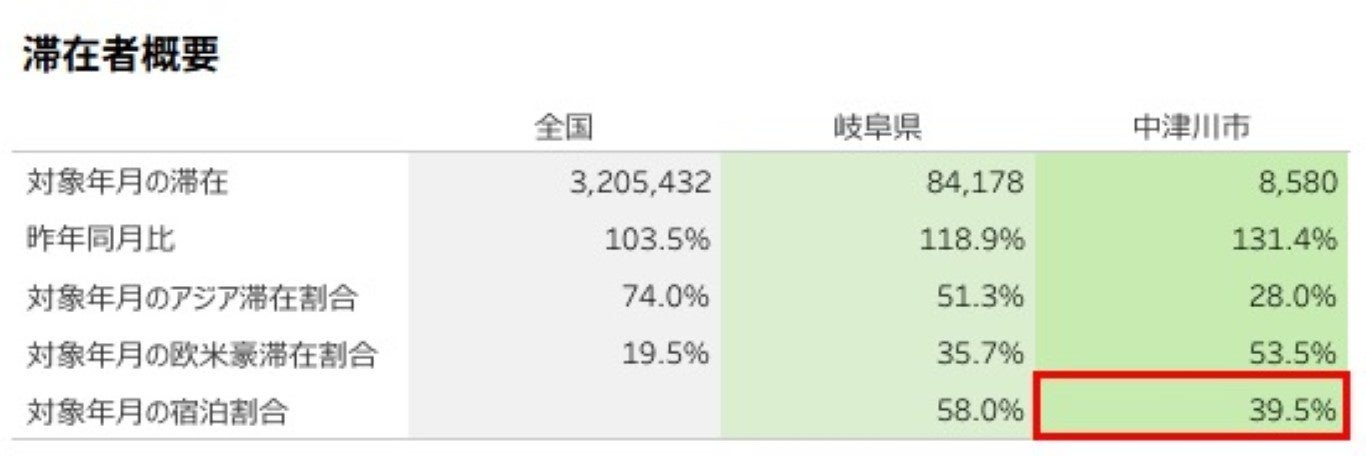Select the 対象年月のアジア滞在割合 row label

192,297
